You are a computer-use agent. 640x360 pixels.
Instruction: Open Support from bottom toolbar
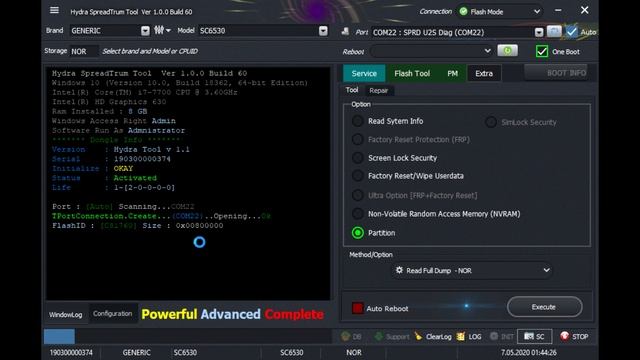pos(391,336)
